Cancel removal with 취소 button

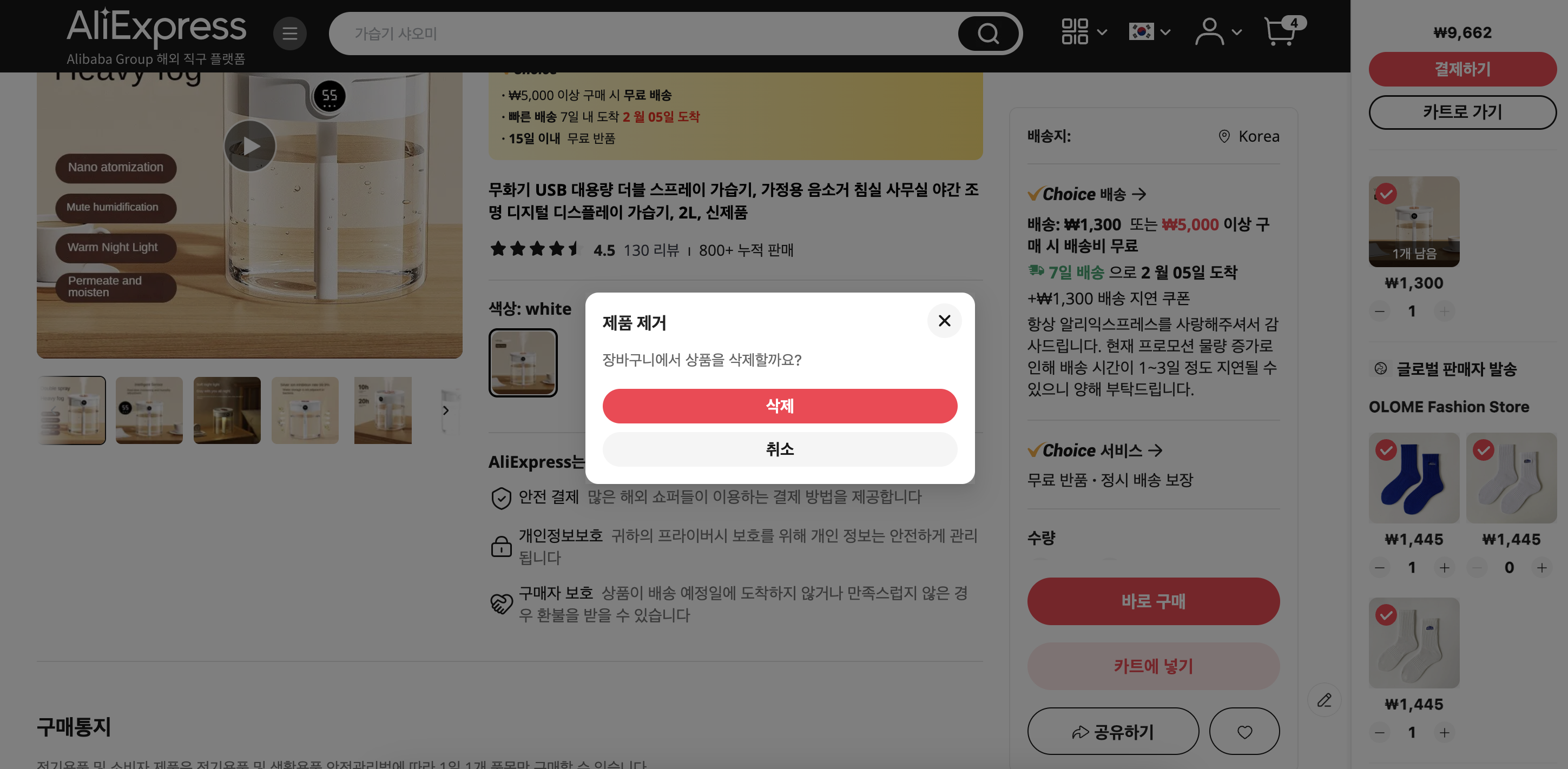[x=779, y=449]
